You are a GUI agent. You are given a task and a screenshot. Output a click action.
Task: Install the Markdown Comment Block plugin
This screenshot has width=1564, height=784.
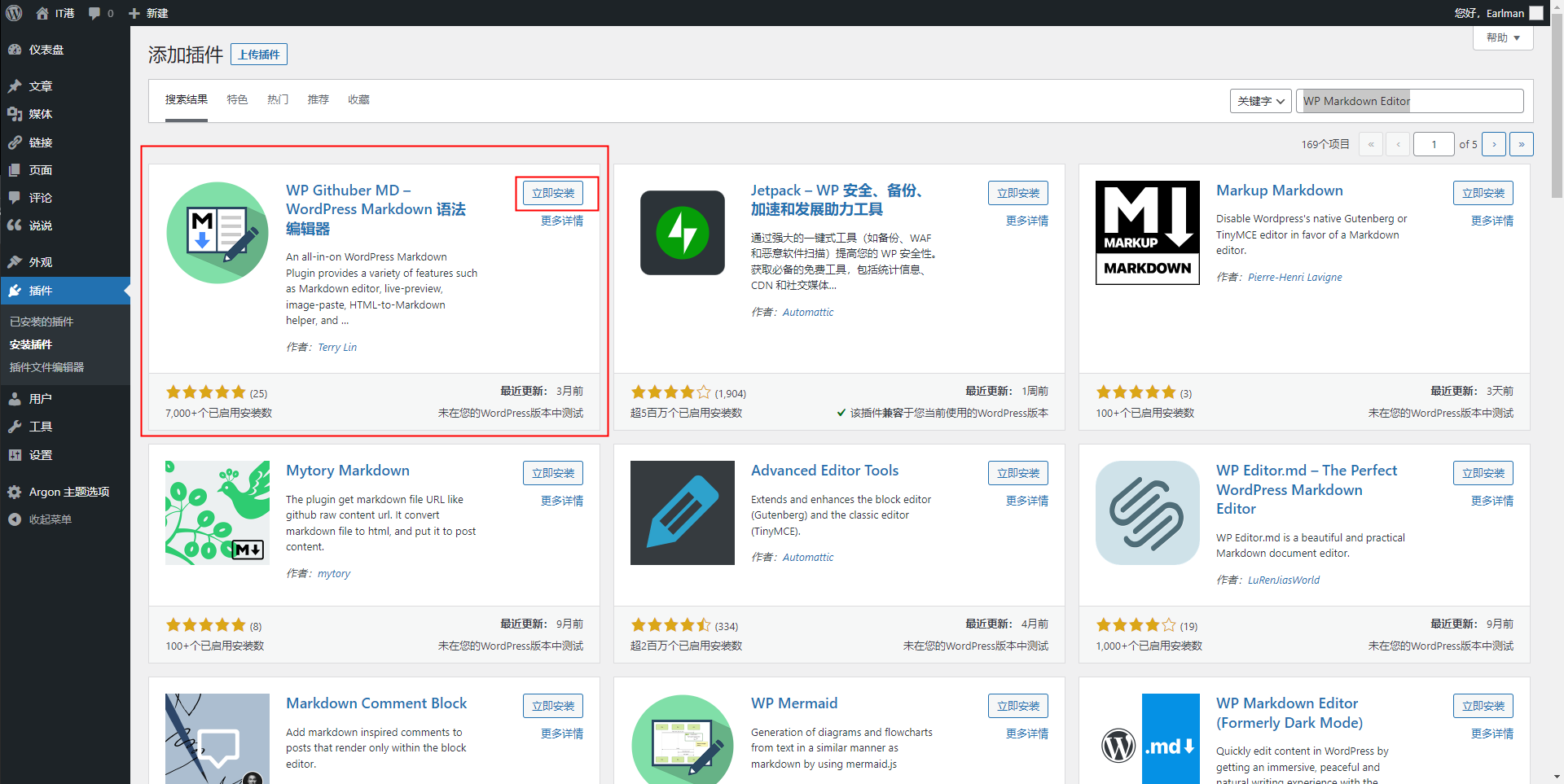click(553, 706)
